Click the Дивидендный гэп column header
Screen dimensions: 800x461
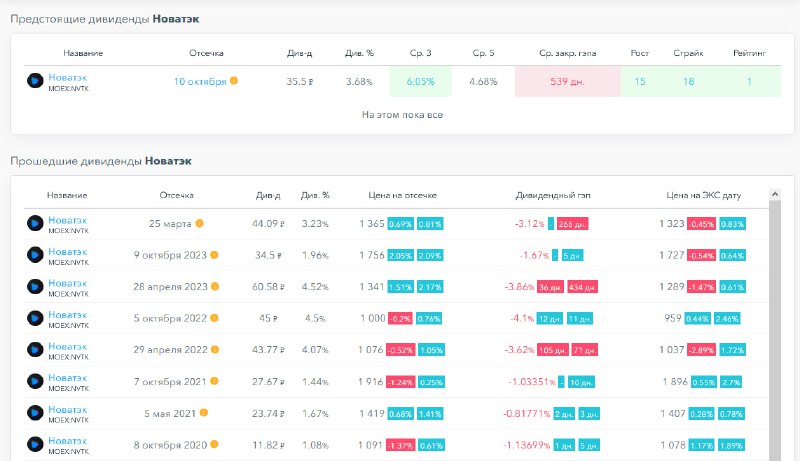pyautogui.click(x=553, y=195)
